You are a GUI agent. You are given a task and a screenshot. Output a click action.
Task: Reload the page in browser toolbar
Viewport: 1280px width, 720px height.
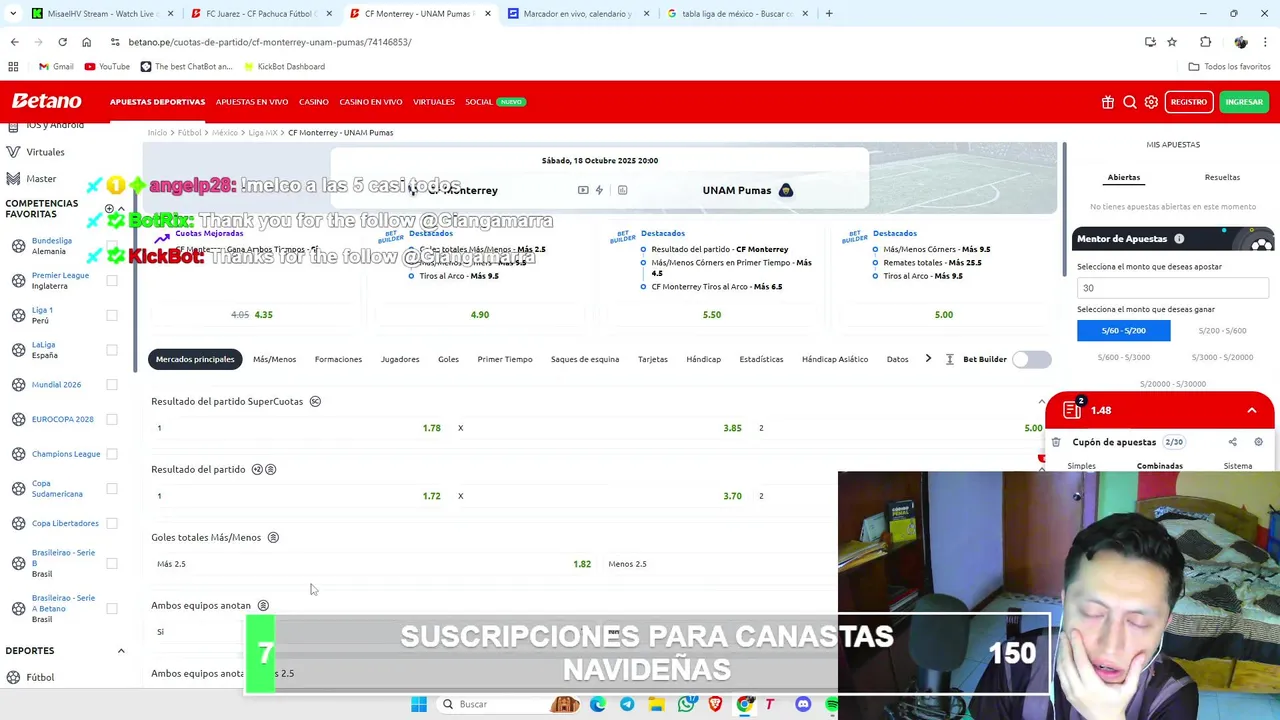(x=62, y=42)
